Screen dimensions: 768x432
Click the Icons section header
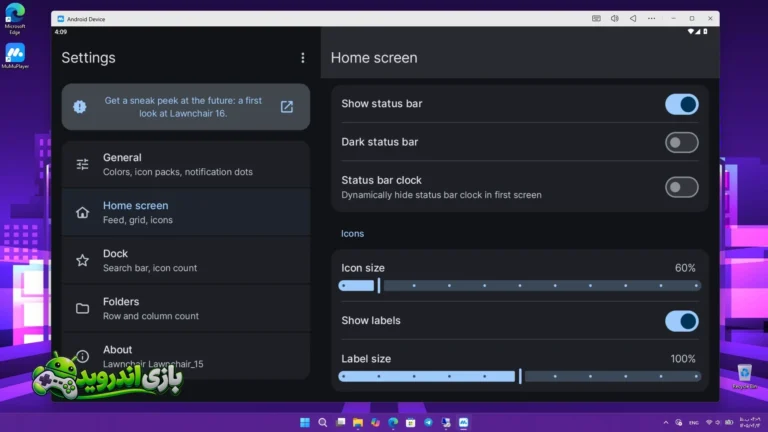353,234
